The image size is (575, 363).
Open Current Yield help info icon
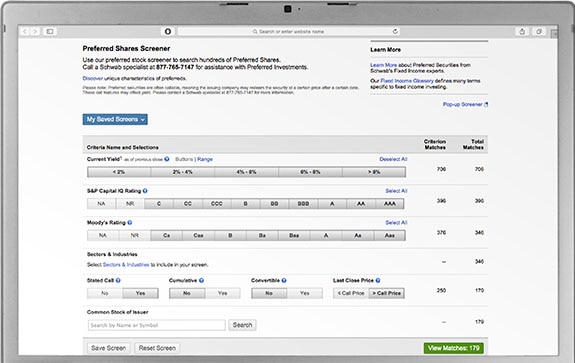[167, 159]
